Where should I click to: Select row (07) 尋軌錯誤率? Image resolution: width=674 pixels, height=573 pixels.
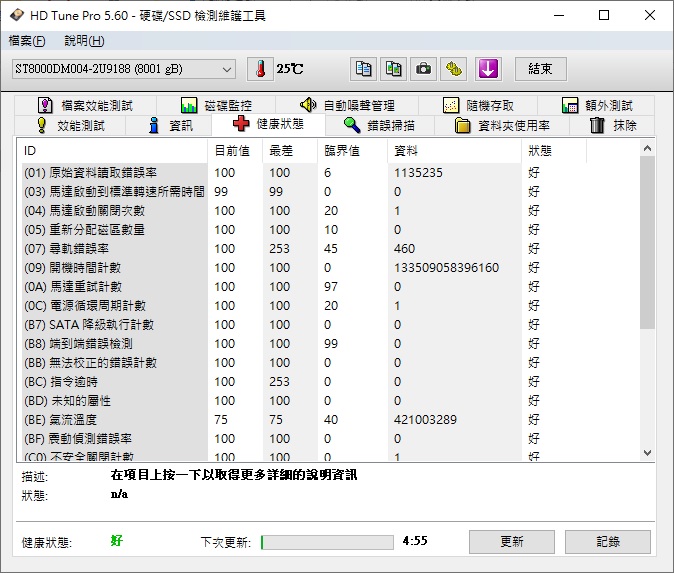[x=331, y=248]
